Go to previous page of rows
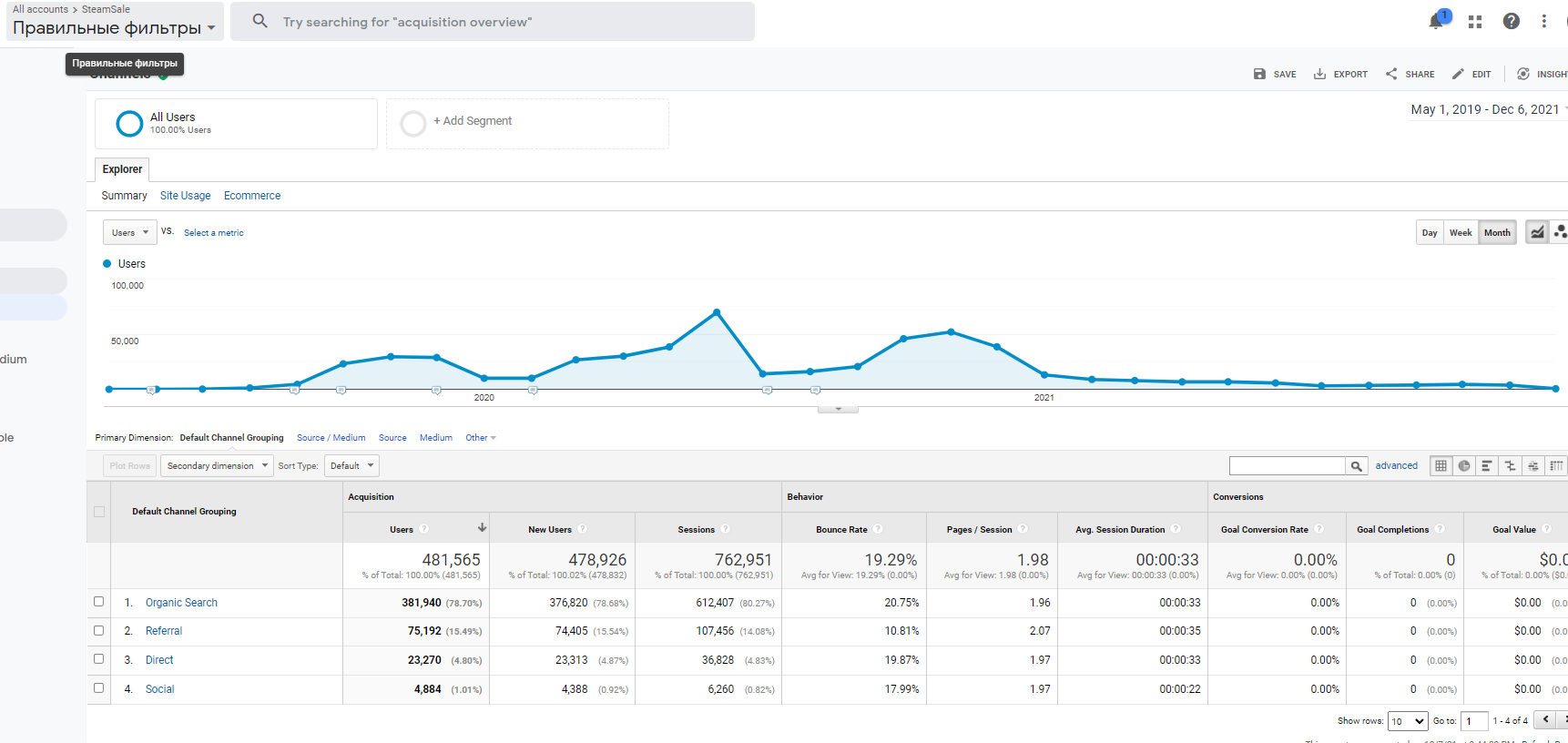 point(1545,720)
